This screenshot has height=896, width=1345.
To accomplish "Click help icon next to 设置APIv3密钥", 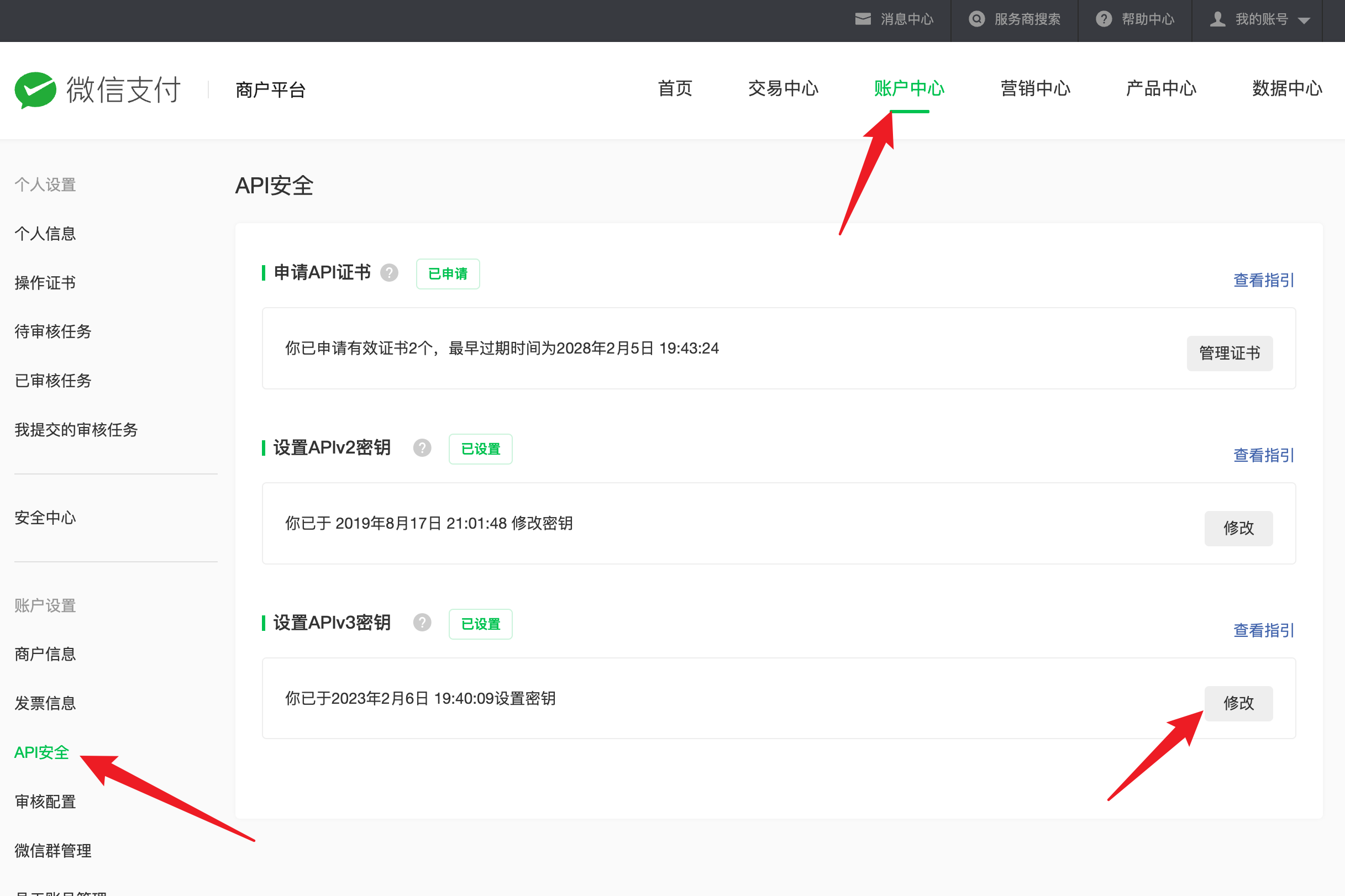I will [x=422, y=623].
